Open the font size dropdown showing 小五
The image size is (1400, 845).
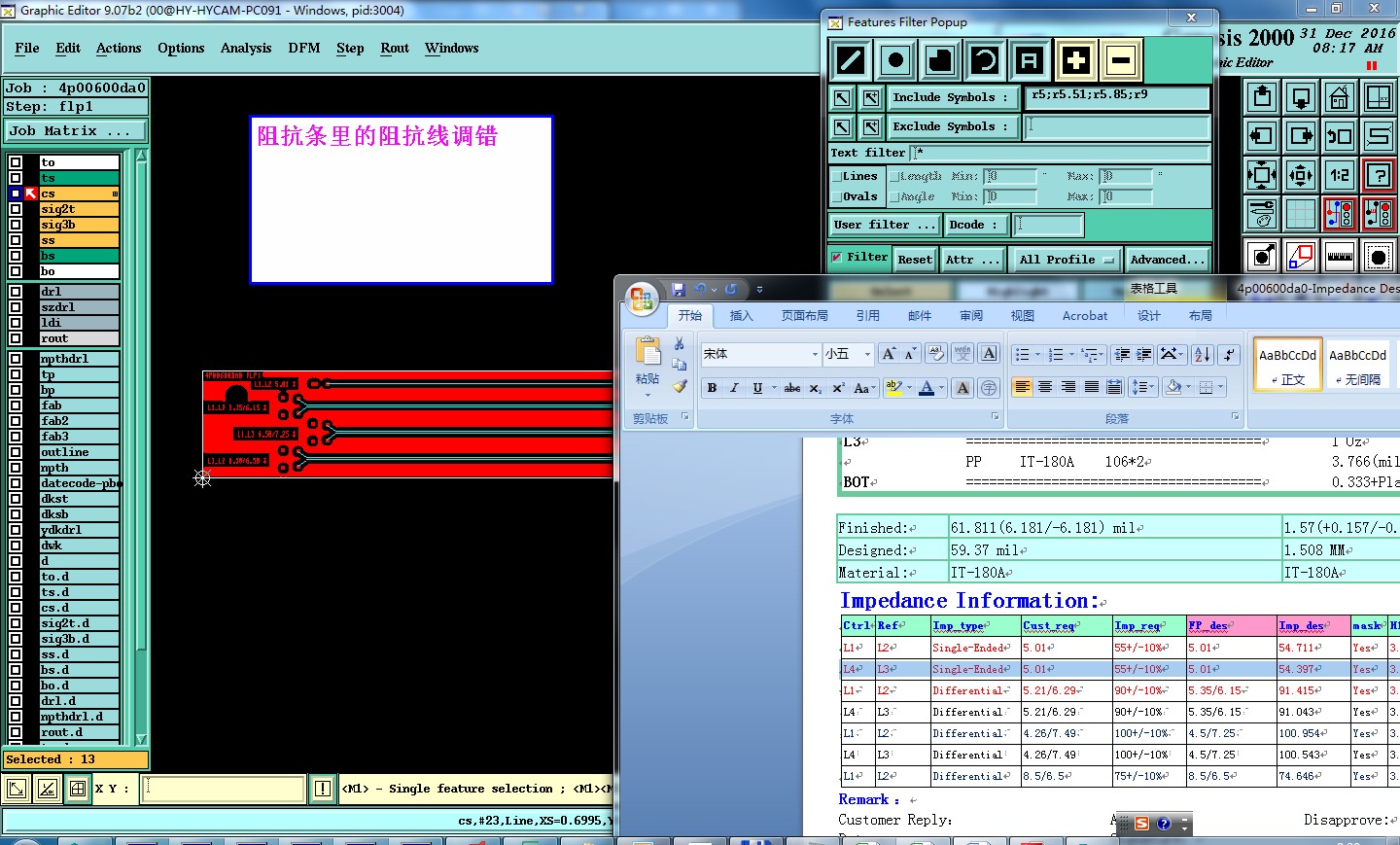point(867,354)
